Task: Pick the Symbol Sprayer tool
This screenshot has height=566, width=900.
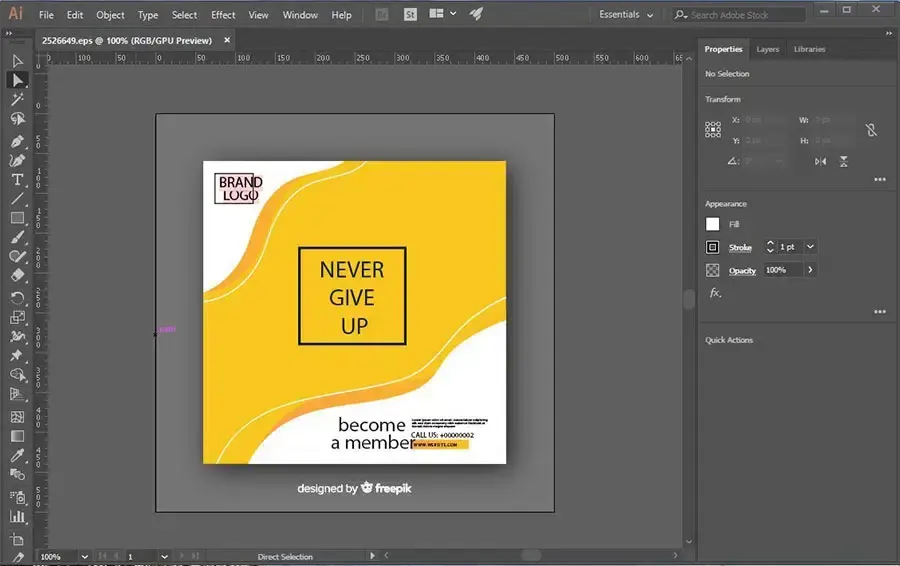Action: point(17,497)
